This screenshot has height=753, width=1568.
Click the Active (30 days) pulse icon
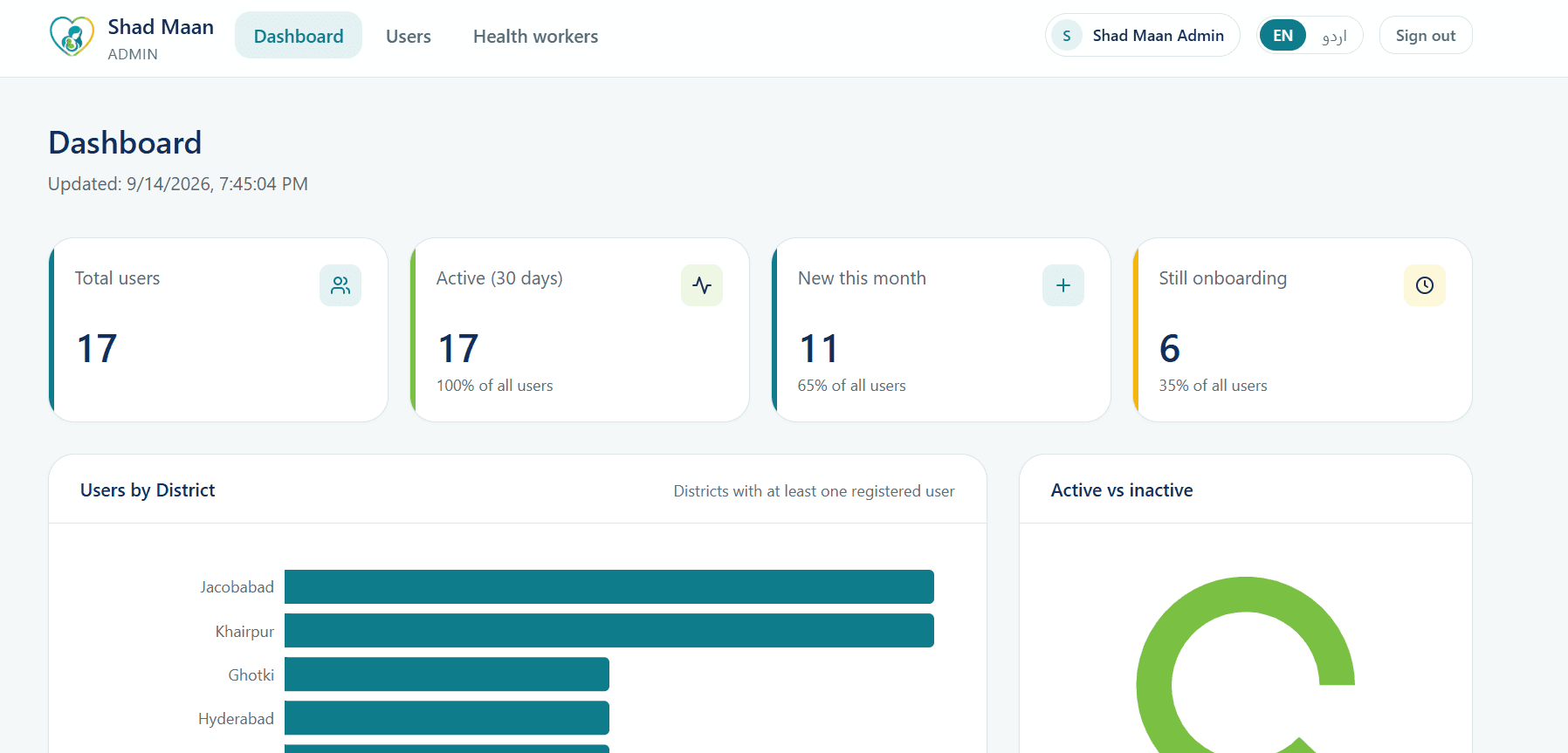702,285
